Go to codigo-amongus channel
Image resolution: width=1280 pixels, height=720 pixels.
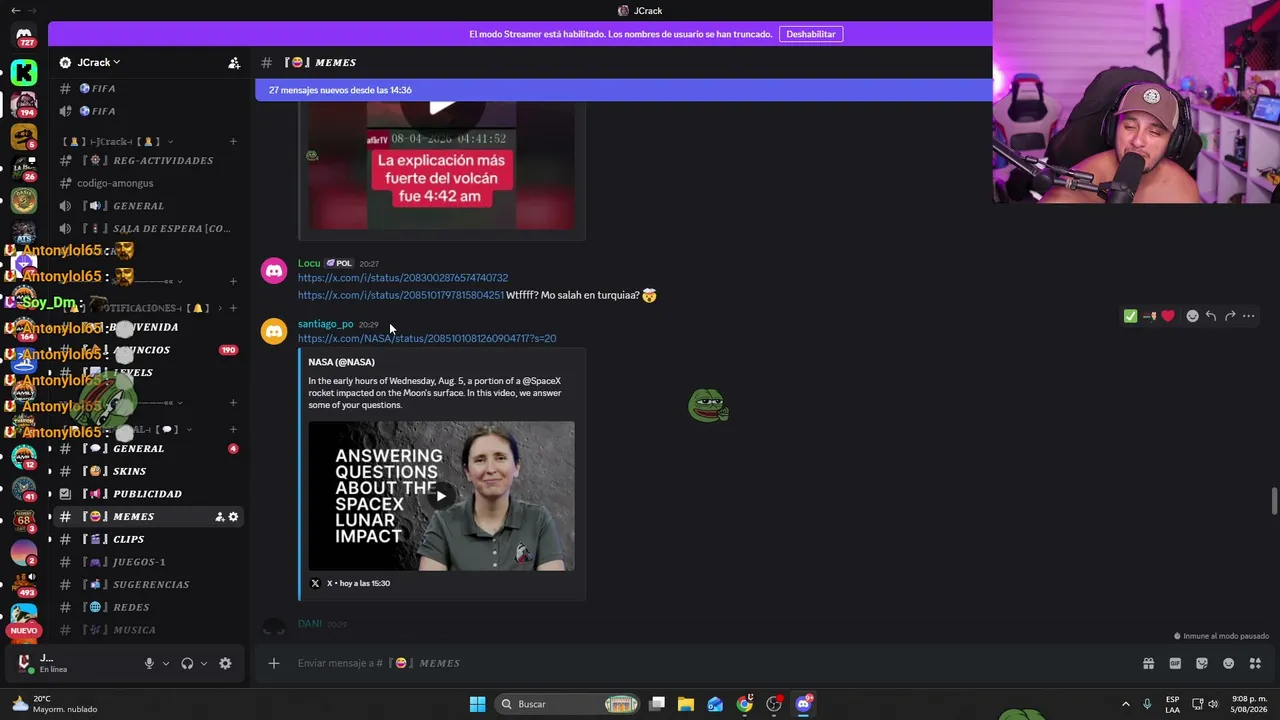click(147, 183)
